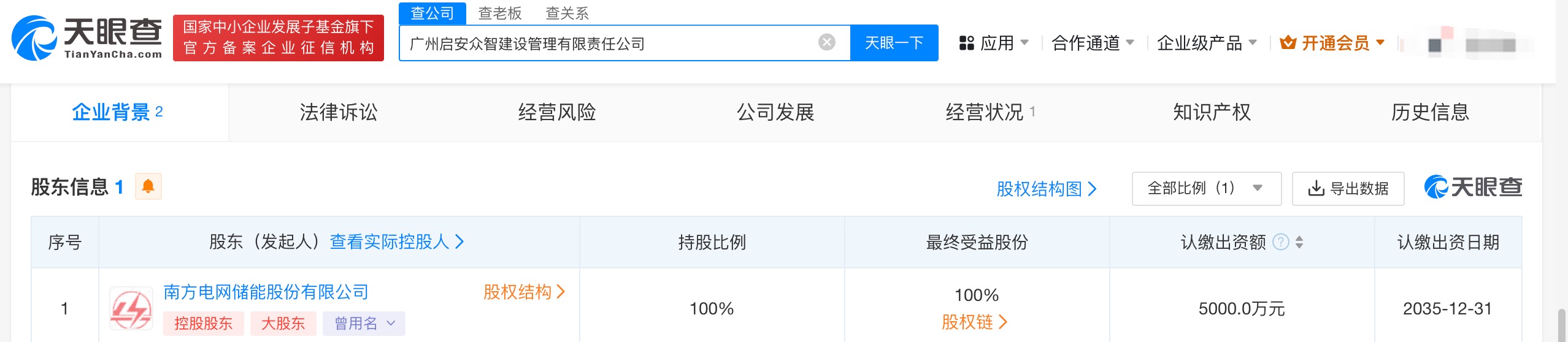Viewport: 1568px width, 342px height.
Task: Switch to the 知识产权 tab
Action: [1212, 112]
